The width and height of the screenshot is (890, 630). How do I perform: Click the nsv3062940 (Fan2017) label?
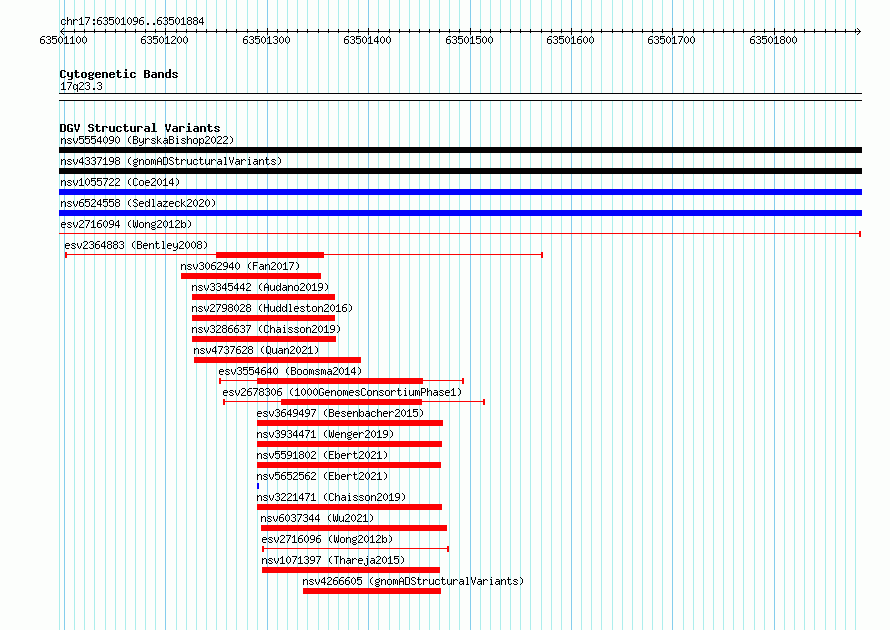pyautogui.click(x=240, y=266)
